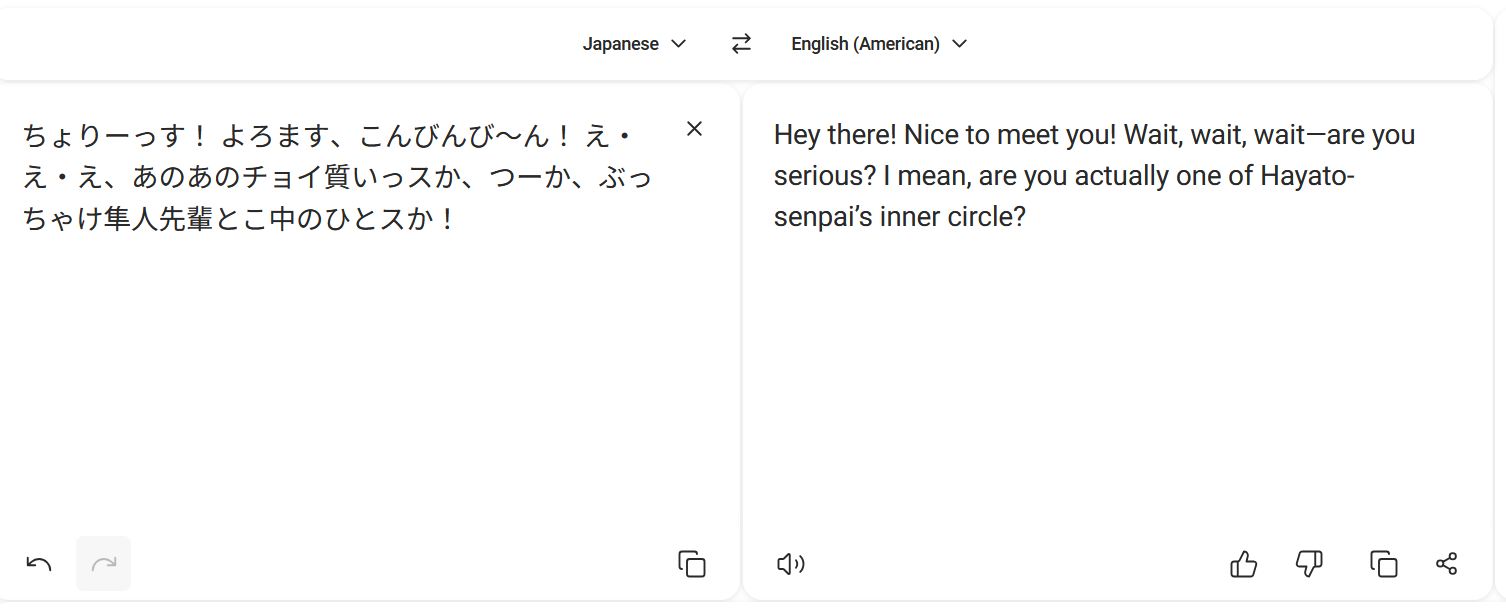Copy the Japanese source text

692,564
